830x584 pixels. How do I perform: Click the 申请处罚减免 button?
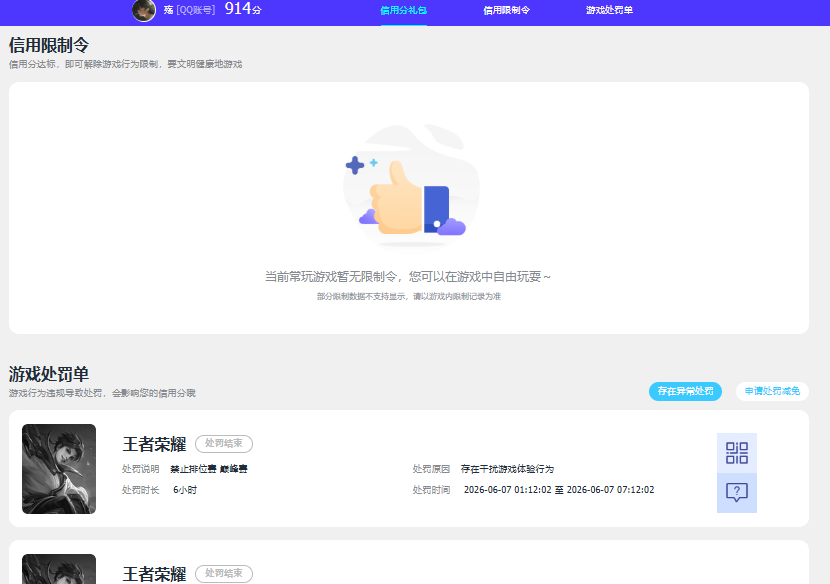click(x=772, y=391)
